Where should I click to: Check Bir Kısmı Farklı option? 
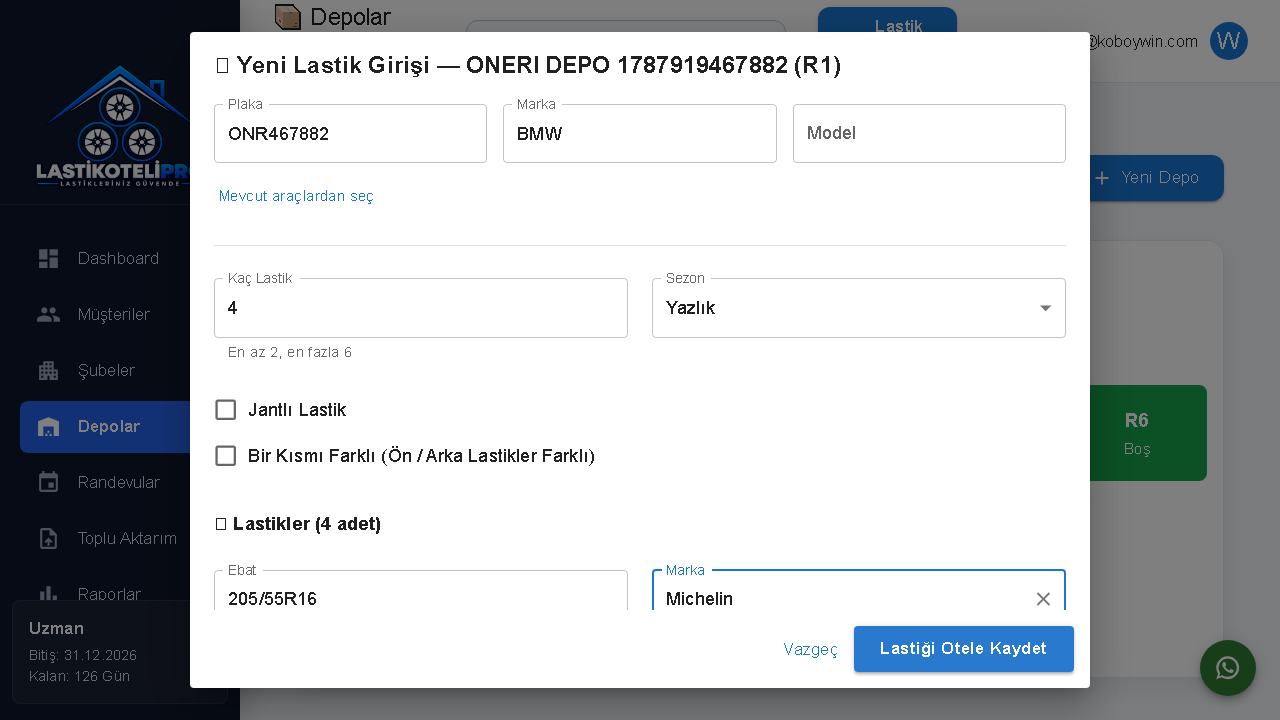point(226,456)
